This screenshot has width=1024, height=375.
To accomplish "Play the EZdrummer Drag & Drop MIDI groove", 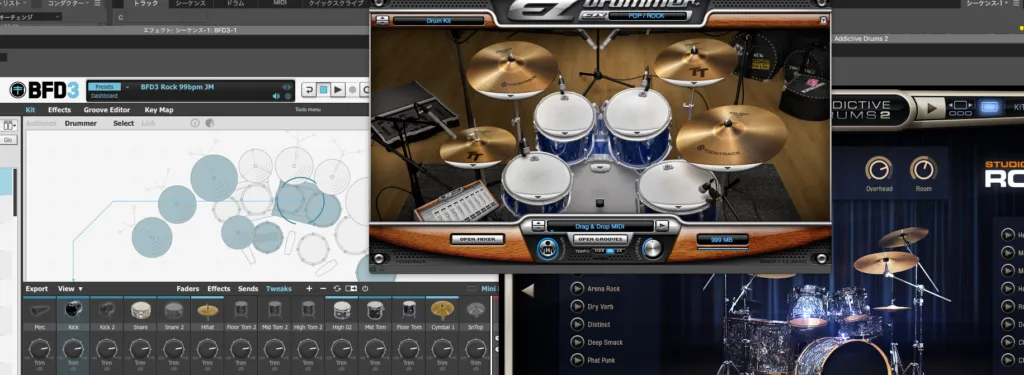I will click(662, 226).
